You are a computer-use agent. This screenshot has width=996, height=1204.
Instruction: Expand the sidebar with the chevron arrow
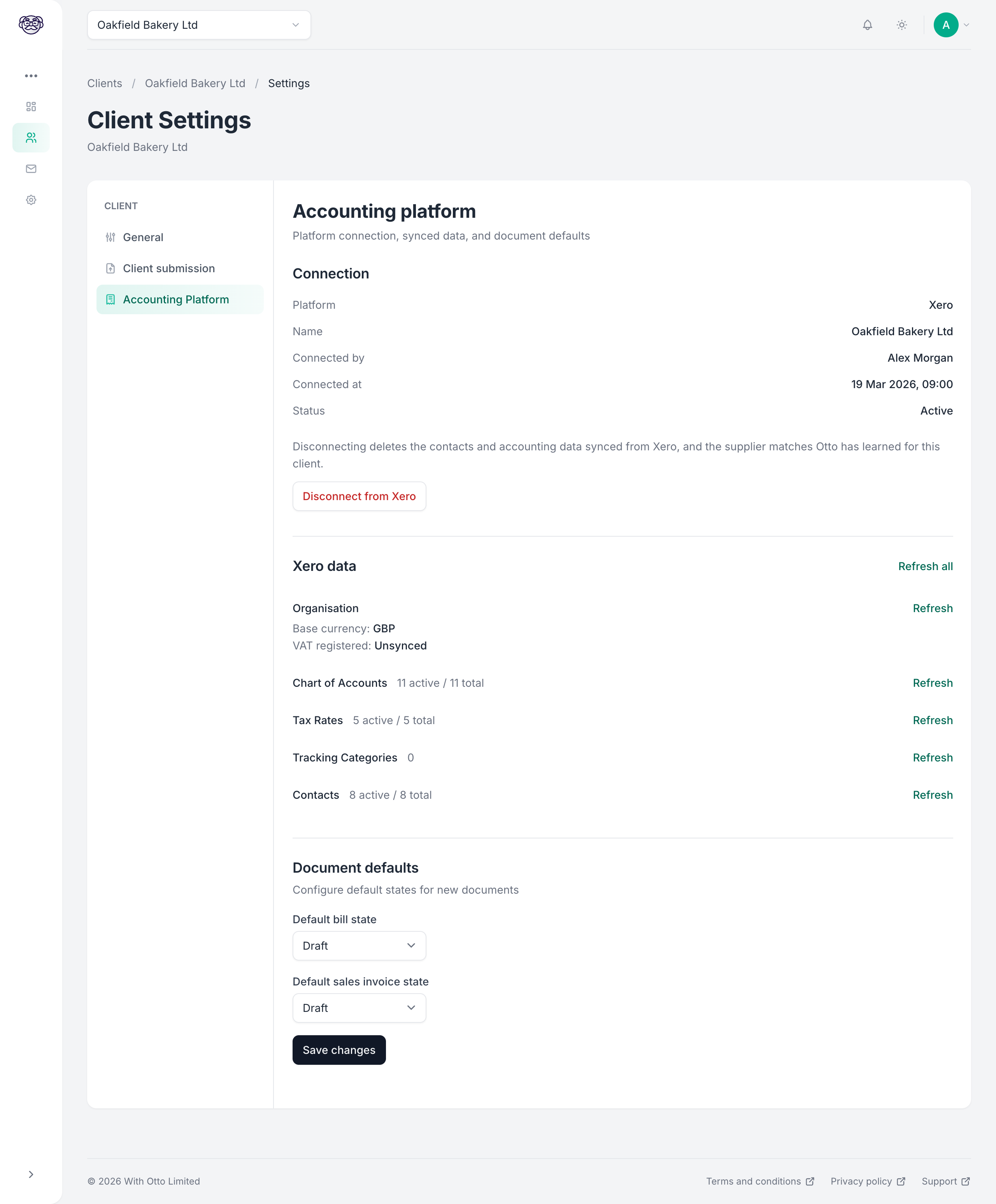[31, 1174]
